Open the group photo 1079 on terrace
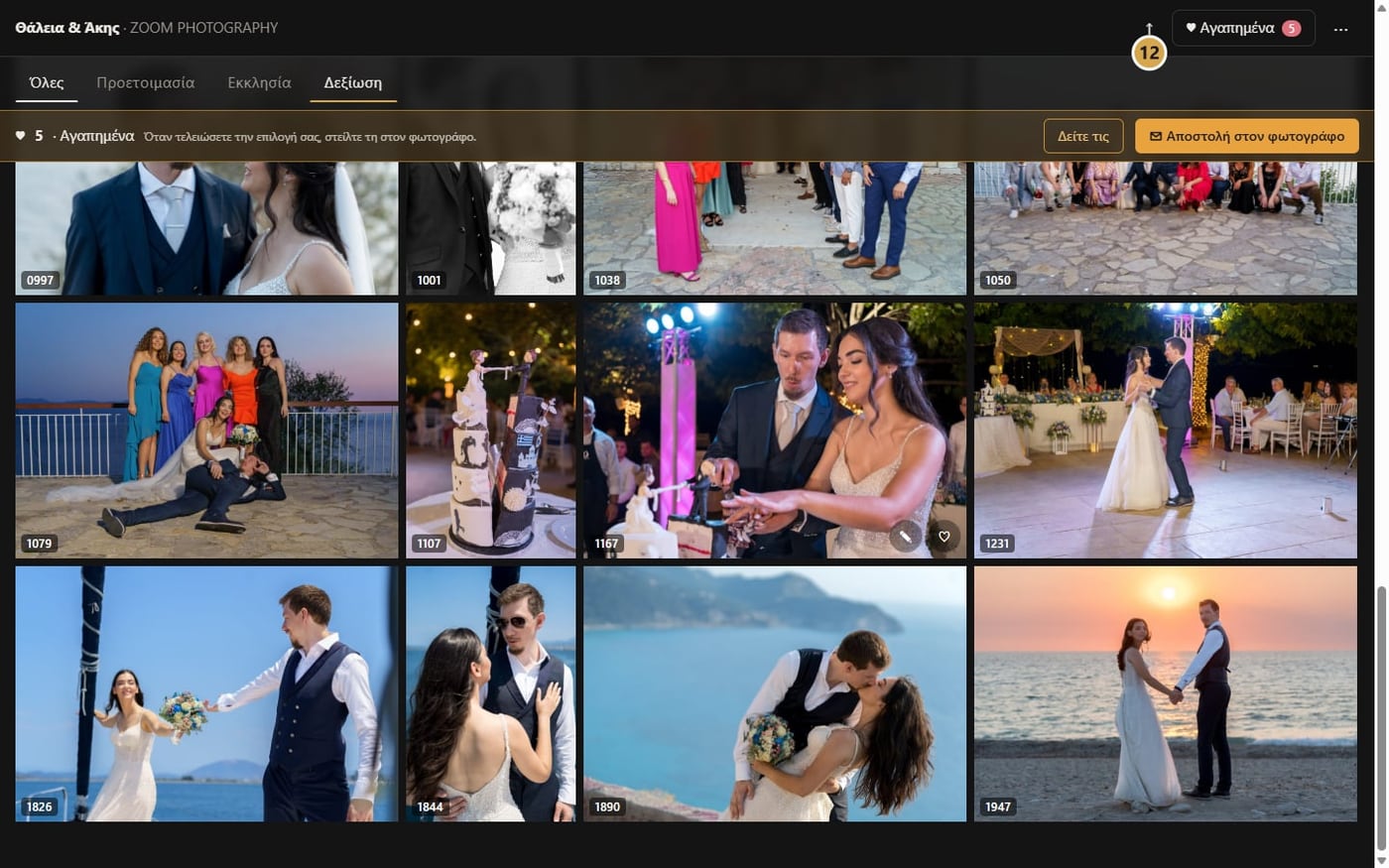This screenshot has height=868, width=1389. pos(206,431)
